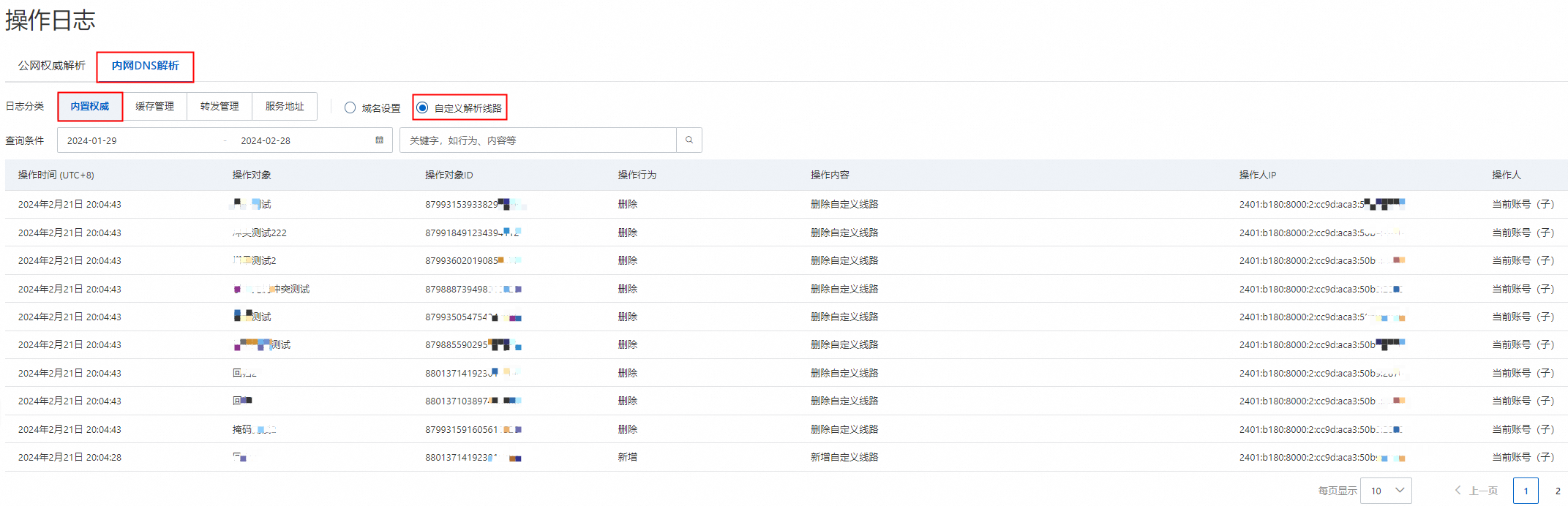1568x506 pixels.
Task: Click the 查询条件 label
Action: click(x=25, y=140)
